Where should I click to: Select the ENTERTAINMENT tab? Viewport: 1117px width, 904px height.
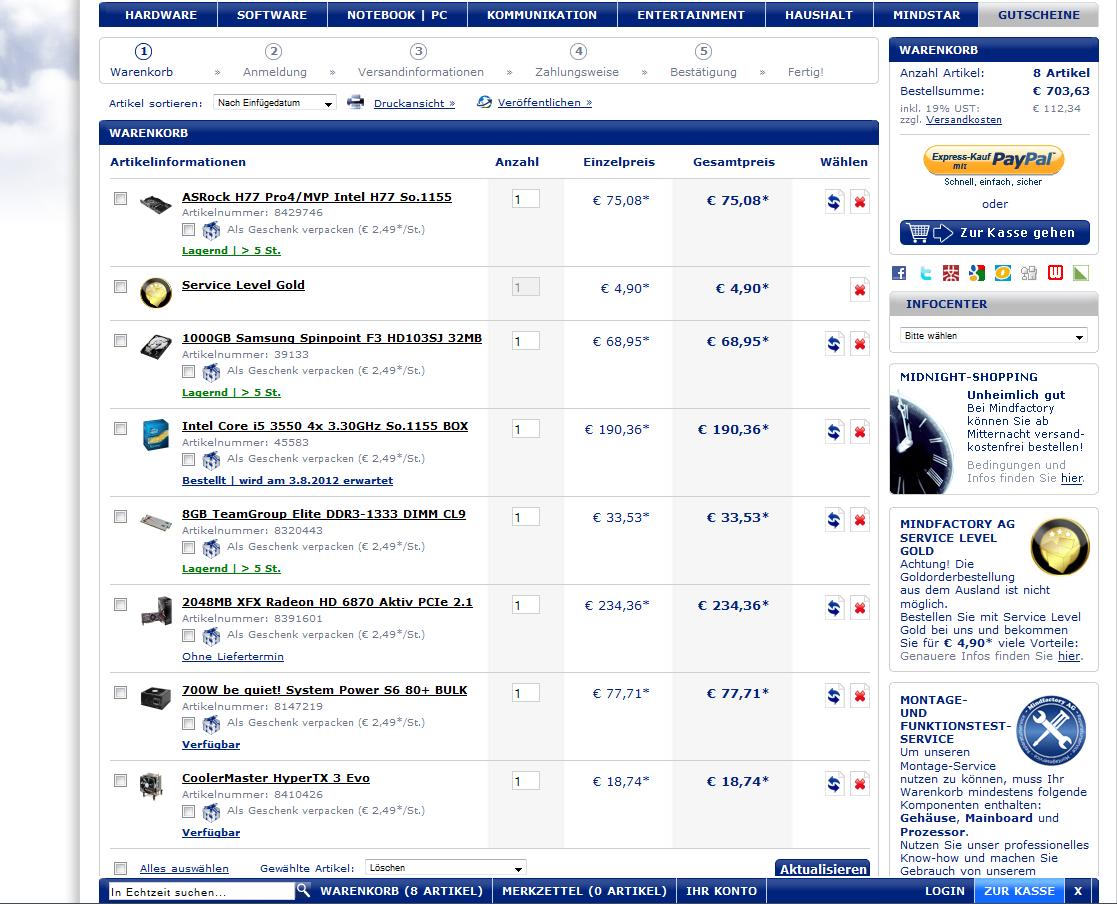click(691, 15)
